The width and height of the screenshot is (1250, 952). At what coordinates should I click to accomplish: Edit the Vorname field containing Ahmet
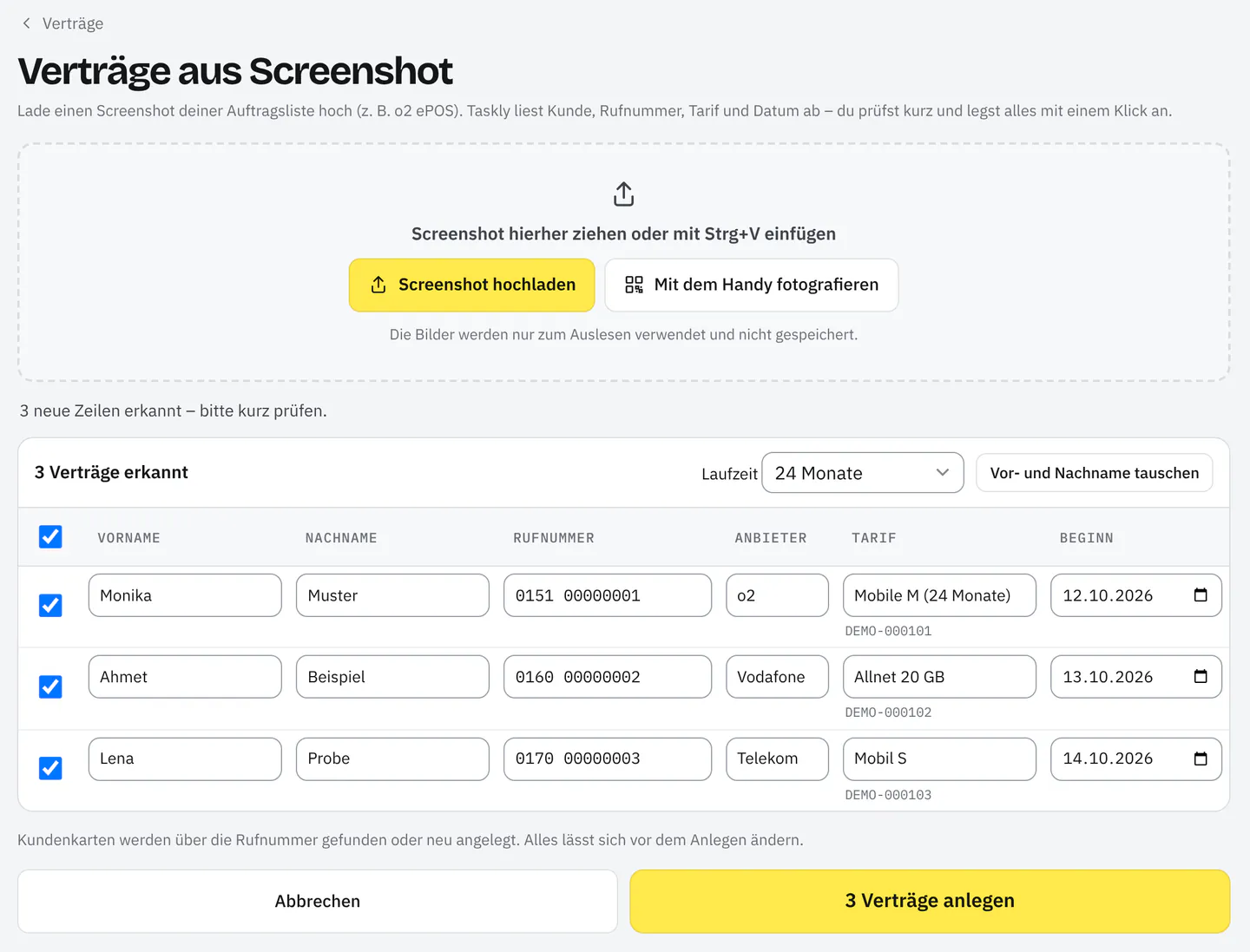(185, 677)
